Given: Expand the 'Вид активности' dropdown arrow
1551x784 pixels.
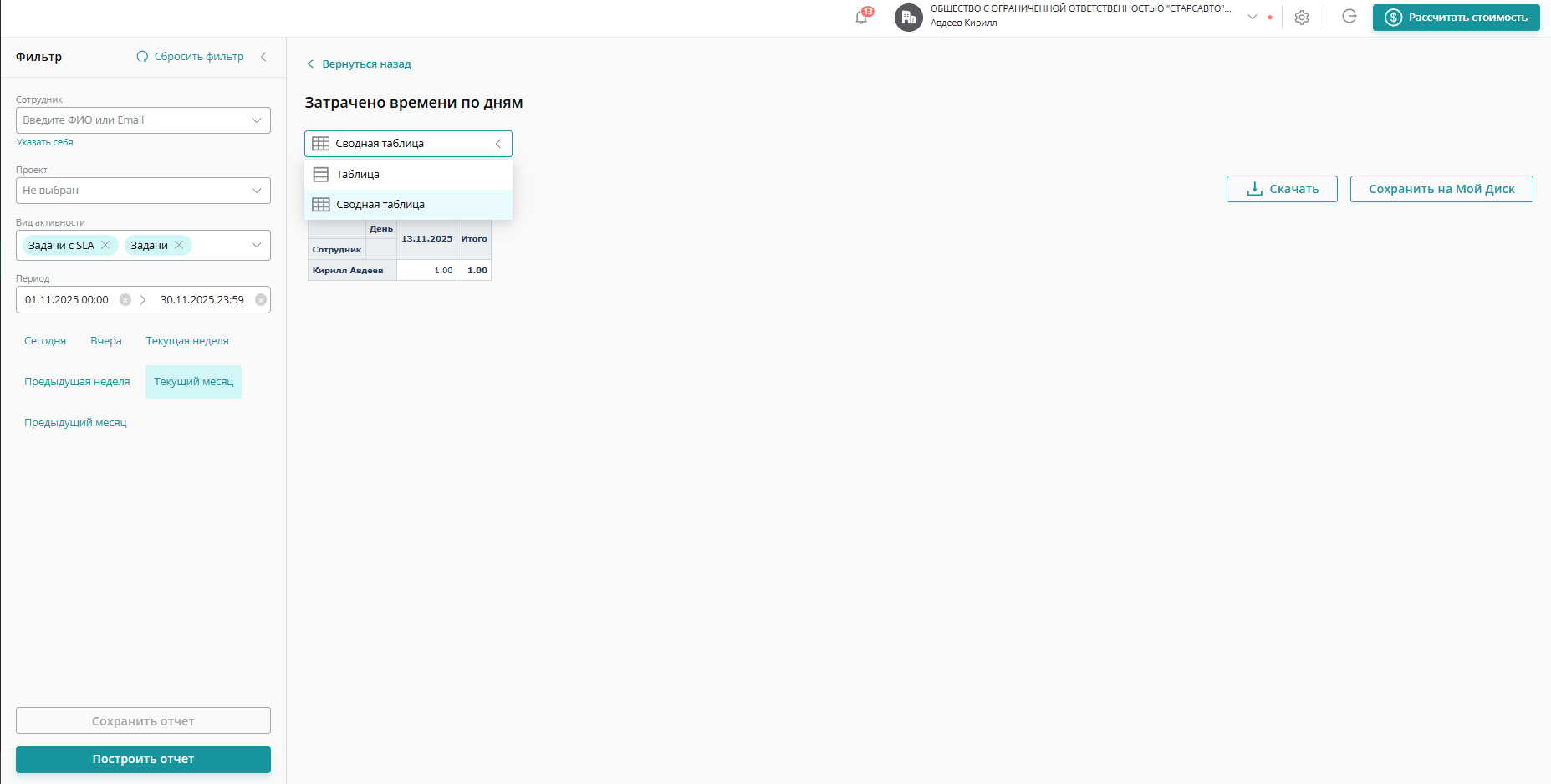Looking at the screenshot, I should [257, 245].
